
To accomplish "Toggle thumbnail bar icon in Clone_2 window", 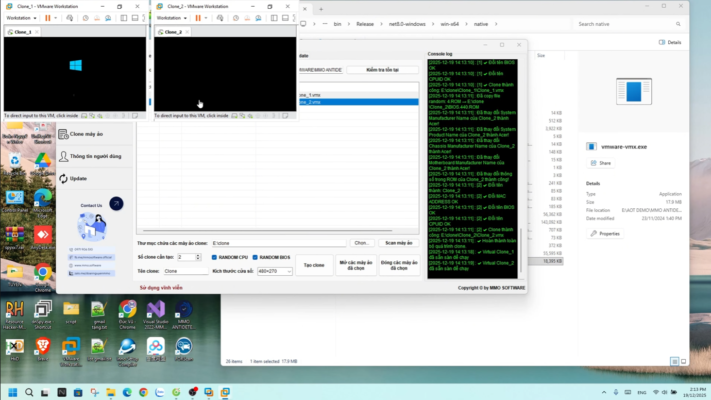I will [285, 18].
